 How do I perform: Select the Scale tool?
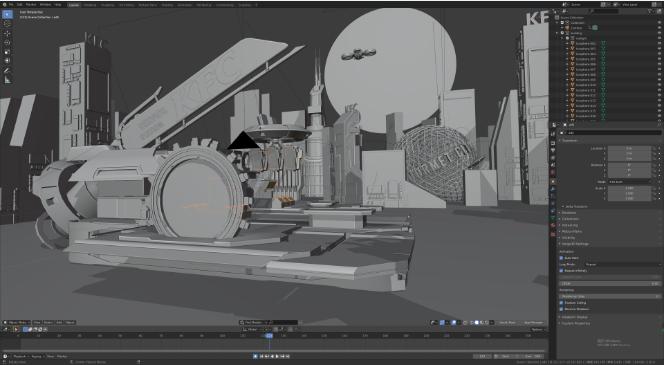click(x=7, y=52)
